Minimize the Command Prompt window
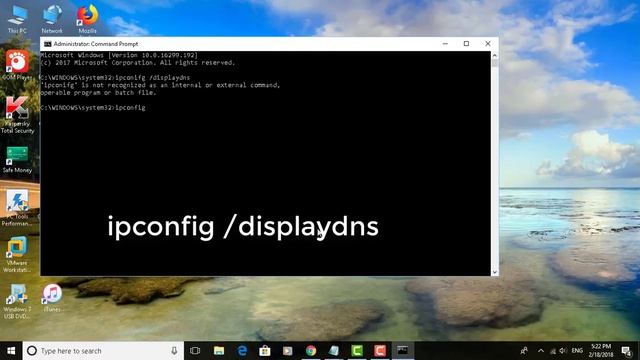 (x=445, y=44)
